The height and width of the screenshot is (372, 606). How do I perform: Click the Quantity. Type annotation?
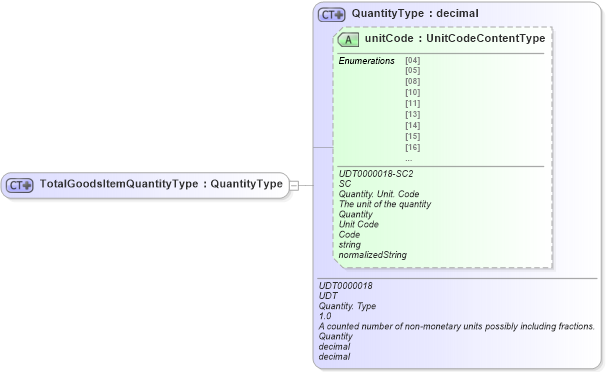point(347,306)
